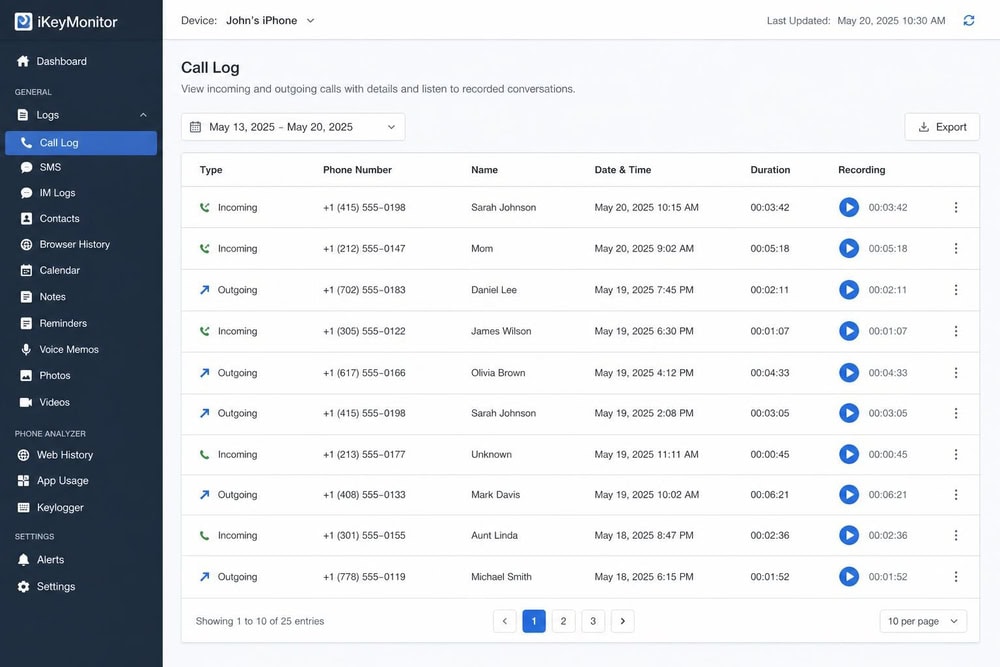
Task: Open more options for Michael Smith row
Action: click(955, 576)
